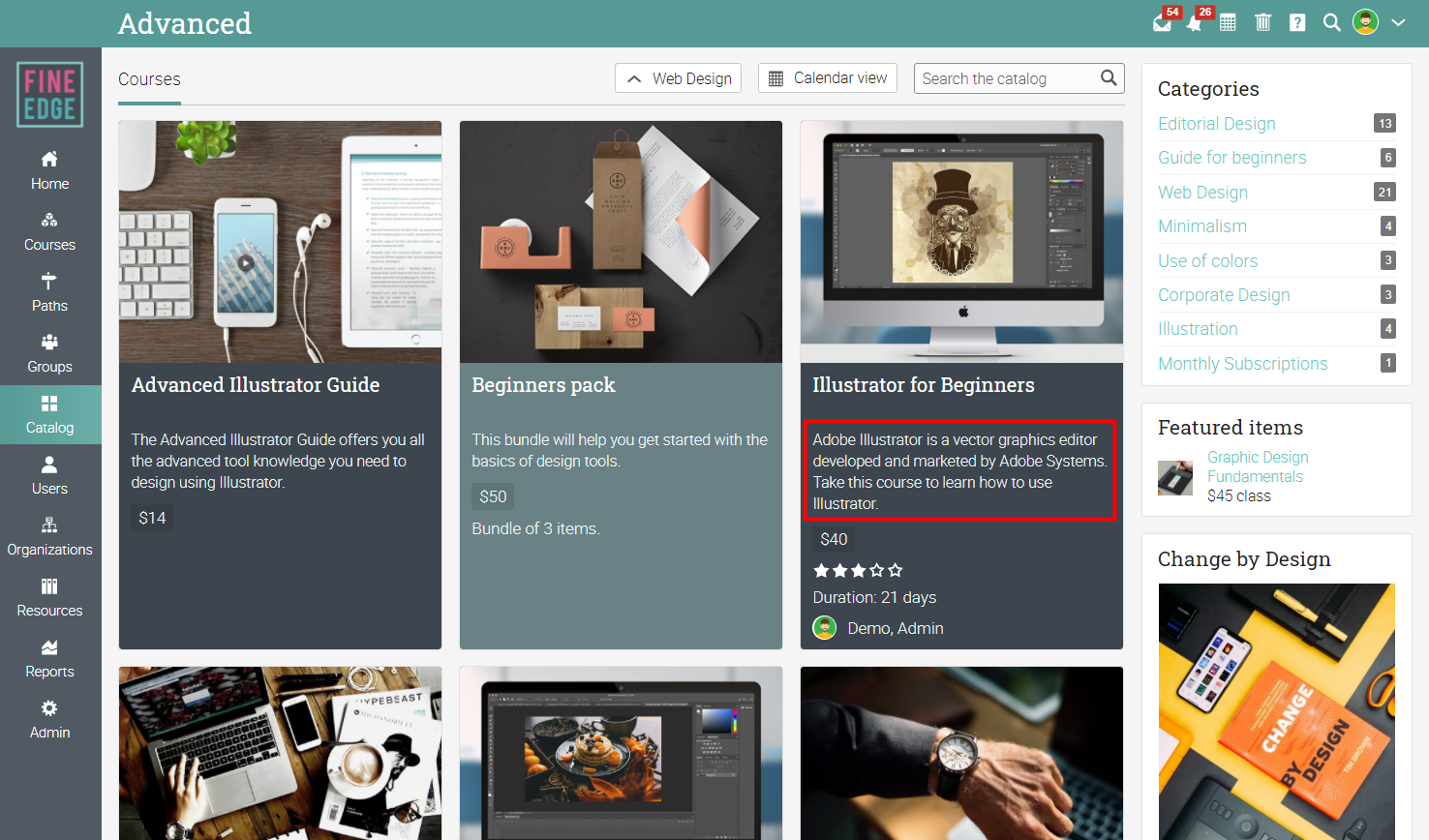Open the messages envelope icon with 54 badge
The width and height of the screenshot is (1429, 840).
pos(1162,23)
